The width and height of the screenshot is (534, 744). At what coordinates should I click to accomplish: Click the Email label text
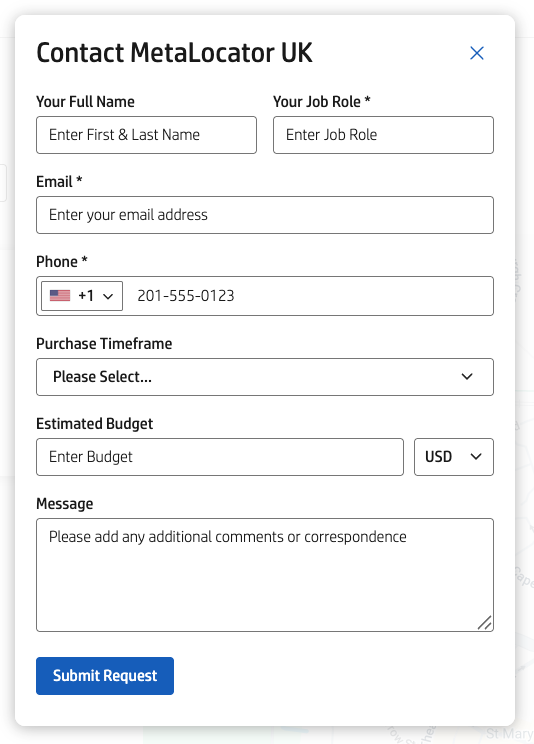(54, 182)
